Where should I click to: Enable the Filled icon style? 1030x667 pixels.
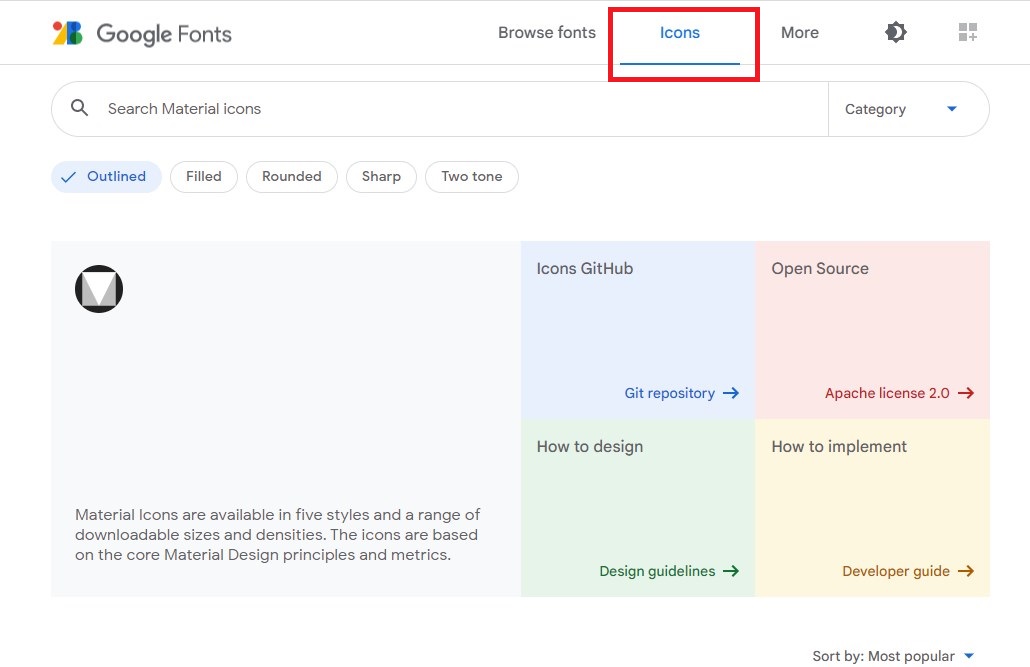(x=203, y=176)
